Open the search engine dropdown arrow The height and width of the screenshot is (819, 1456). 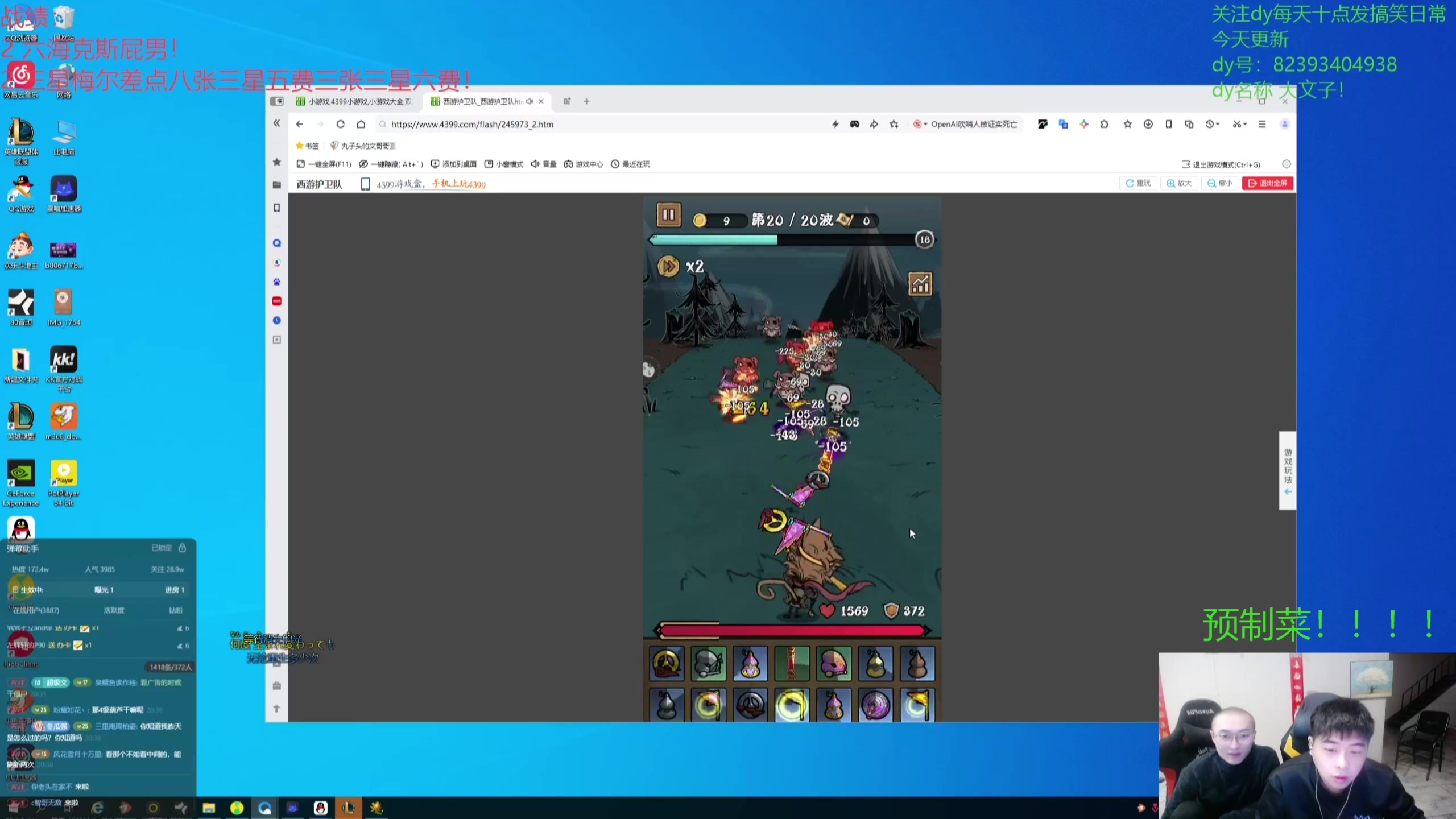click(925, 124)
